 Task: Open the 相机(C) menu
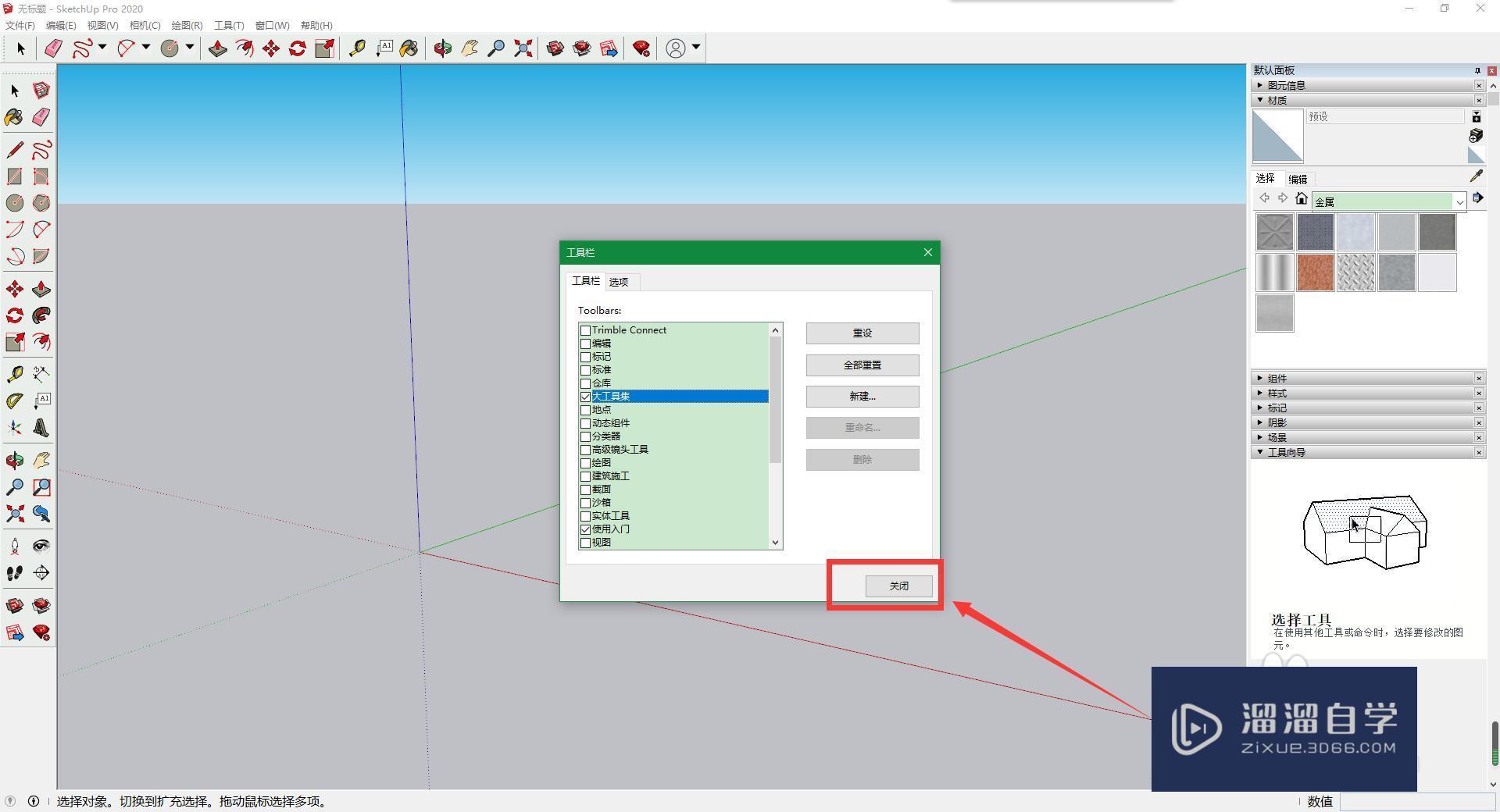(145, 25)
